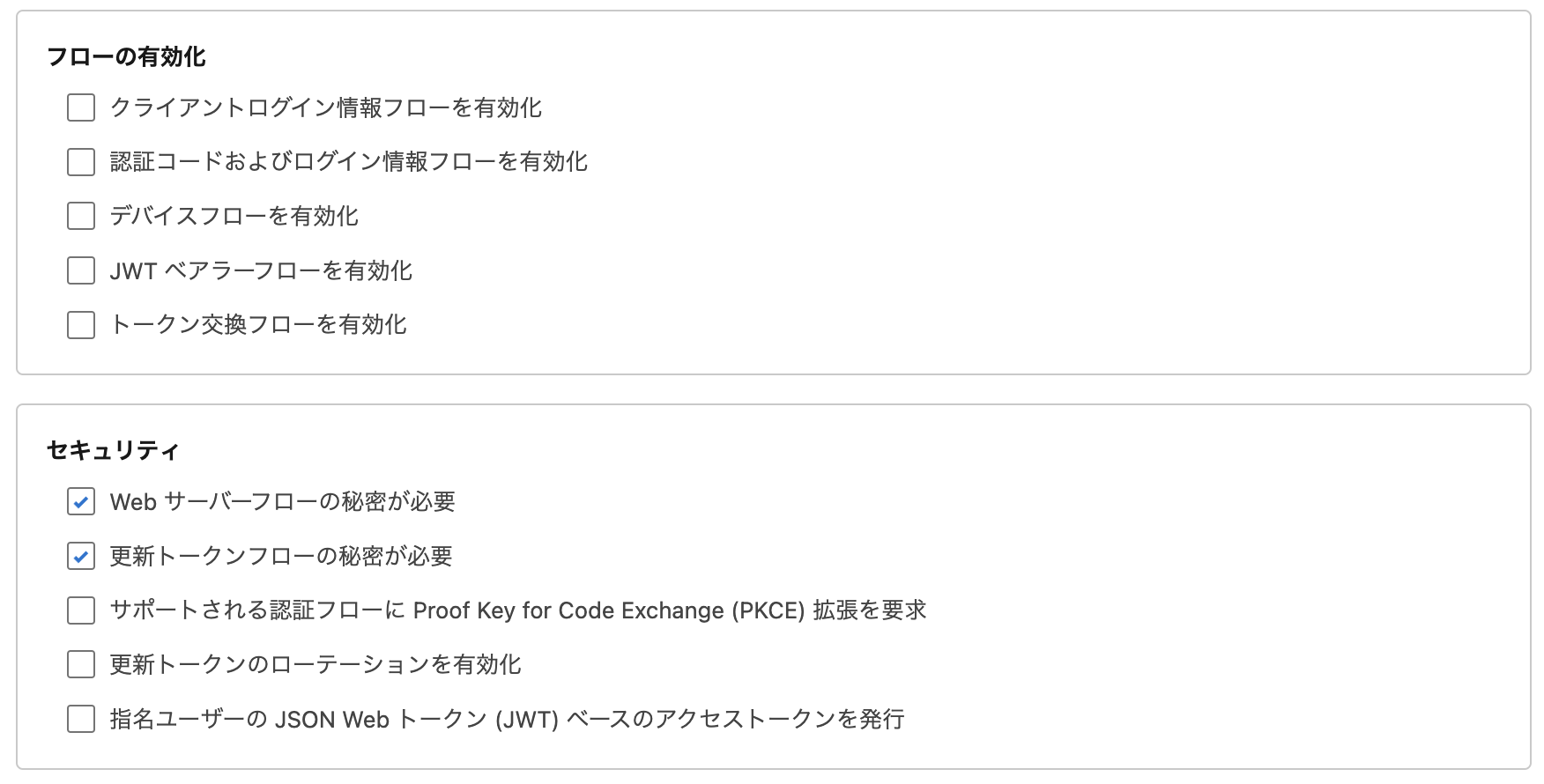Click the 更新トークンのローテーションを有効化 label

point(315,665)
